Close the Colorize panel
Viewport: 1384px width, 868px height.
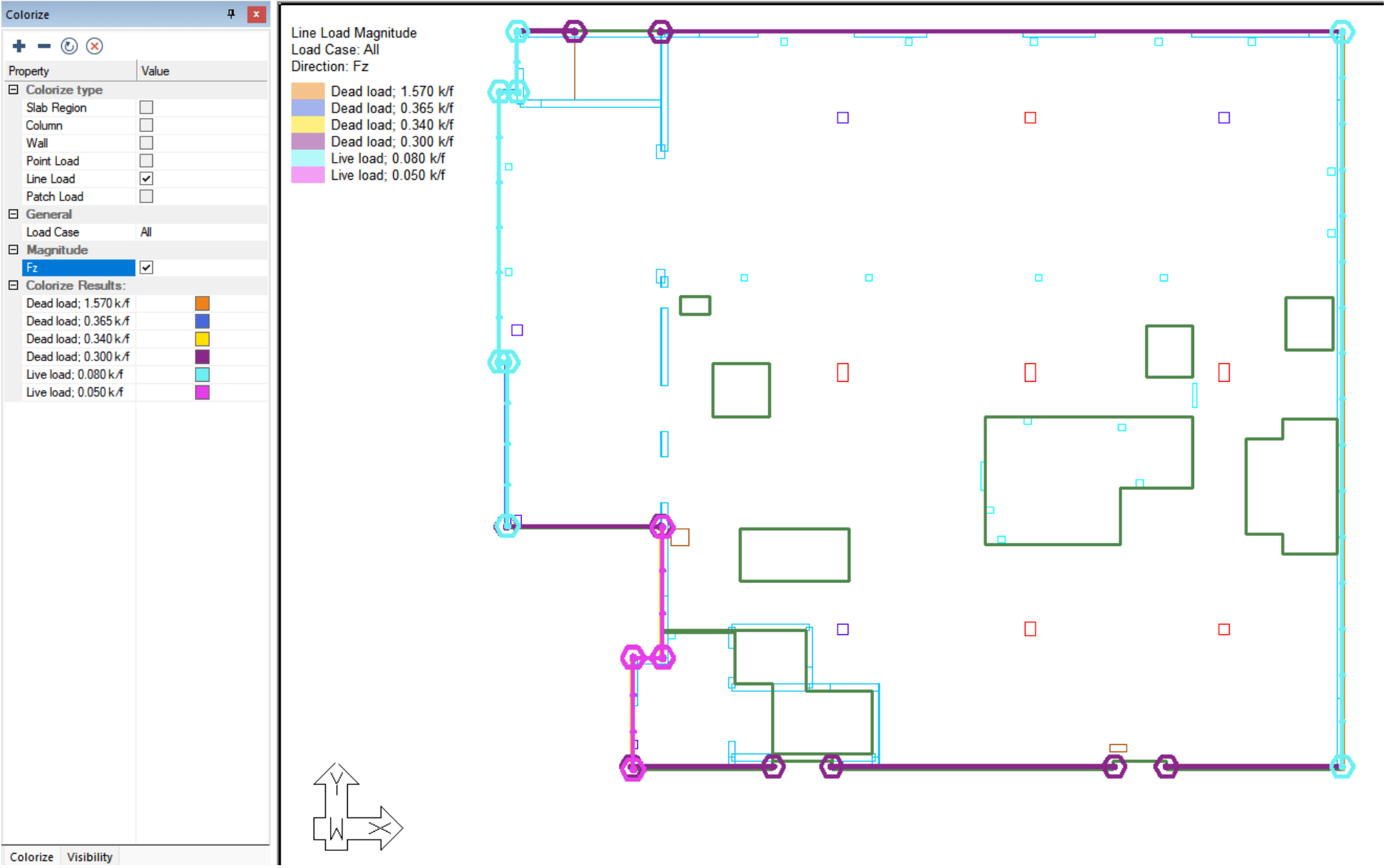[x=256, y=14]
